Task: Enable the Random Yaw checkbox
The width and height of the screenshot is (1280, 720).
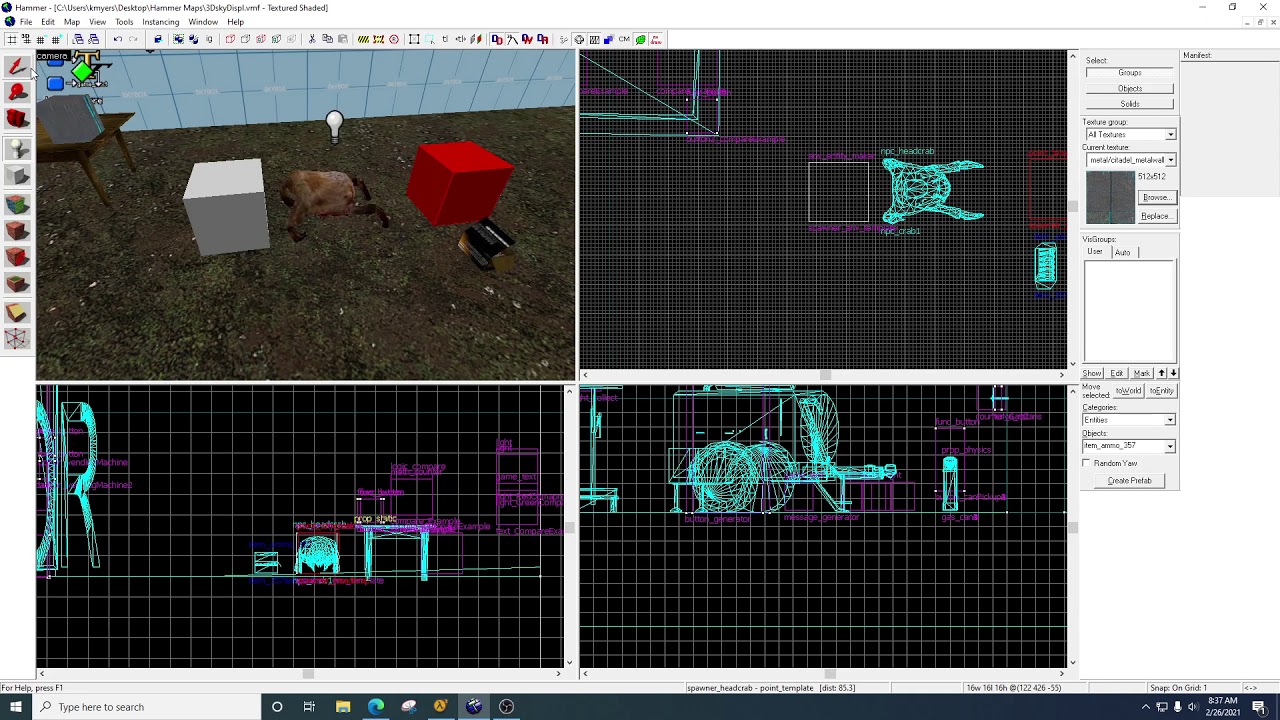Action: point(1087,463)
